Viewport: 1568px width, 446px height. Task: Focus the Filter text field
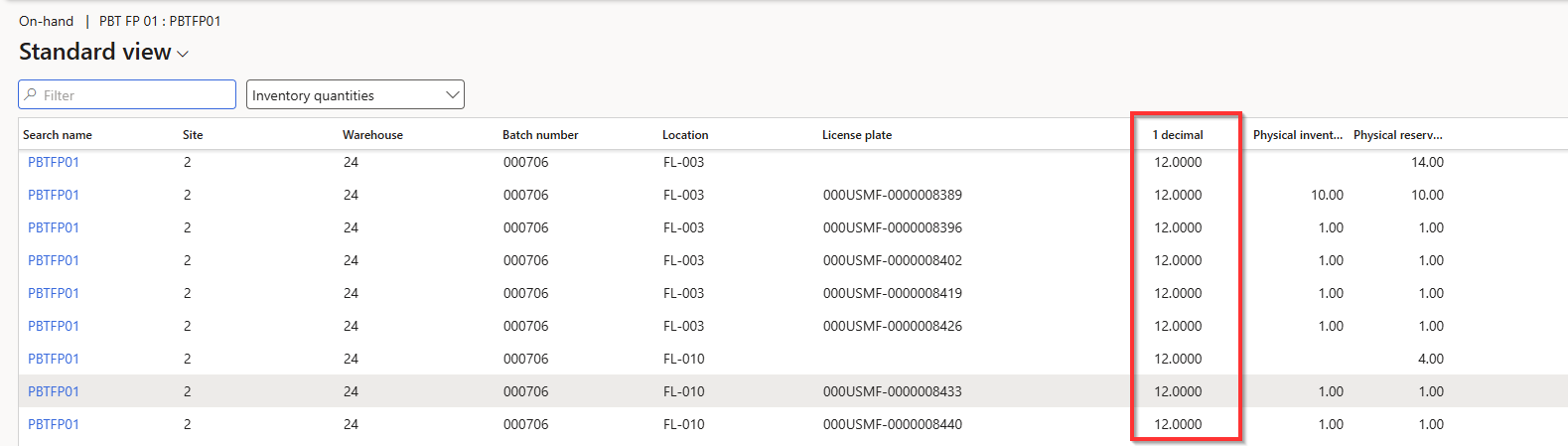click(x=136, y=95)
